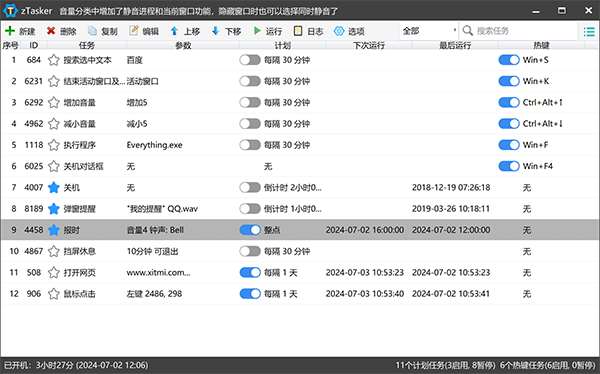Sort by 下次运行 column header
The width and height of the screenshot is (600, 374).
pos(368,45)
